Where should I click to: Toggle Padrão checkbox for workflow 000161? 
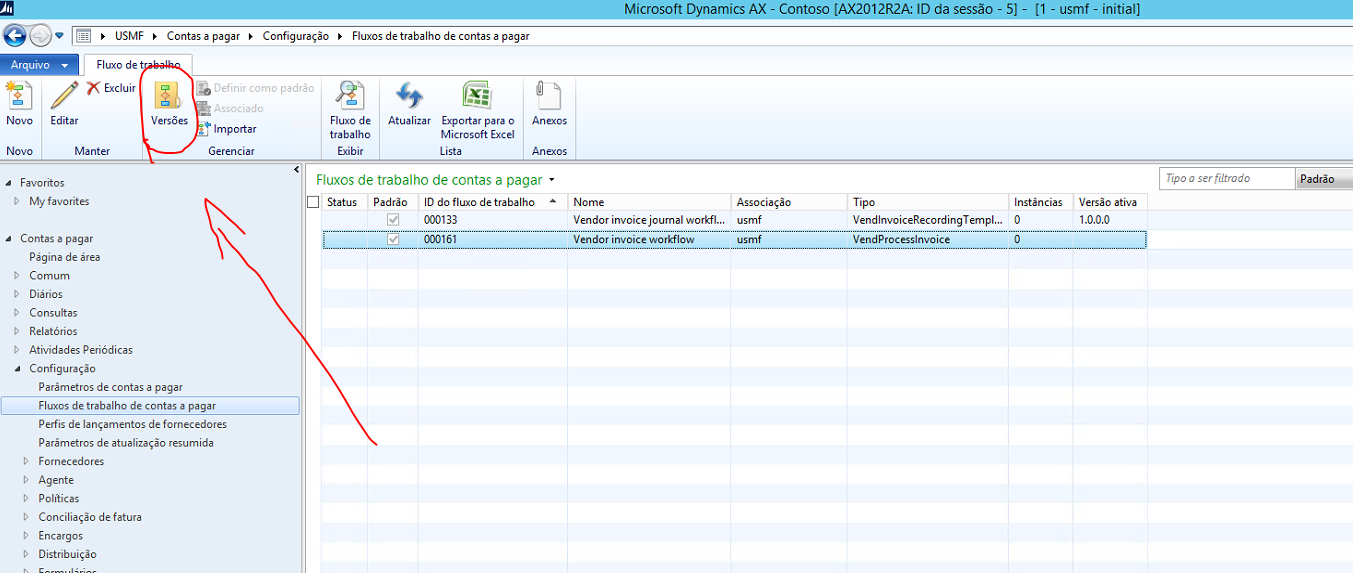pos(393,239)
